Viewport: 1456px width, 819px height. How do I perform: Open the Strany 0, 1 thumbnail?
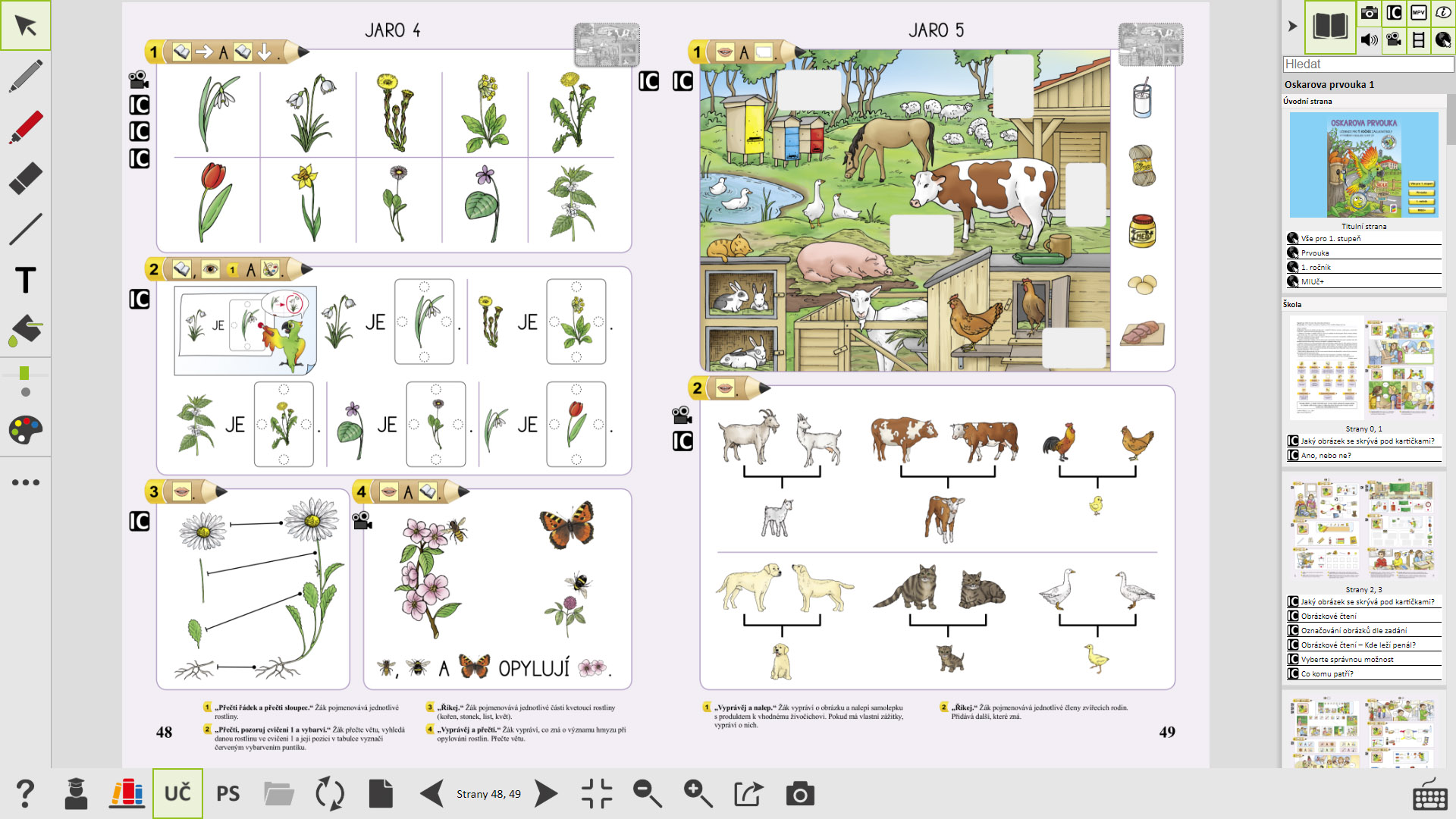click(x=1363, y=368)
